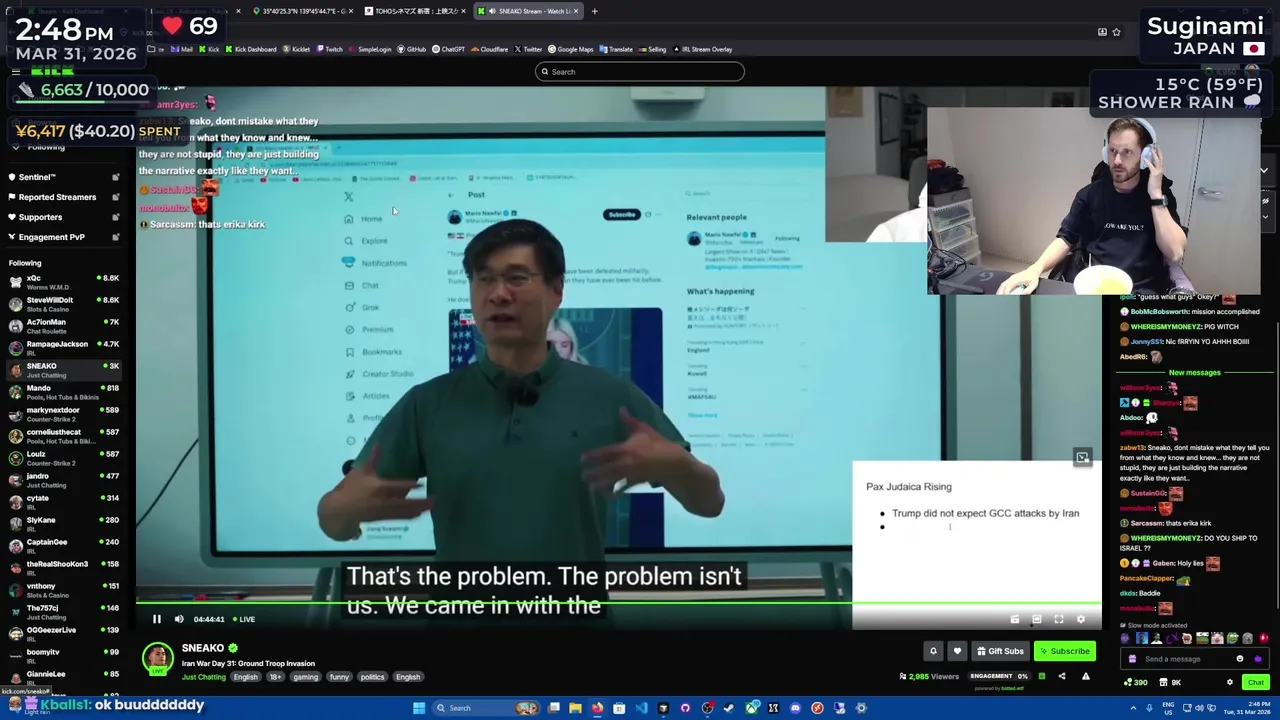Click the Gift Subs button
The height and width of the screenshot is (720, 1280).
1000,651
